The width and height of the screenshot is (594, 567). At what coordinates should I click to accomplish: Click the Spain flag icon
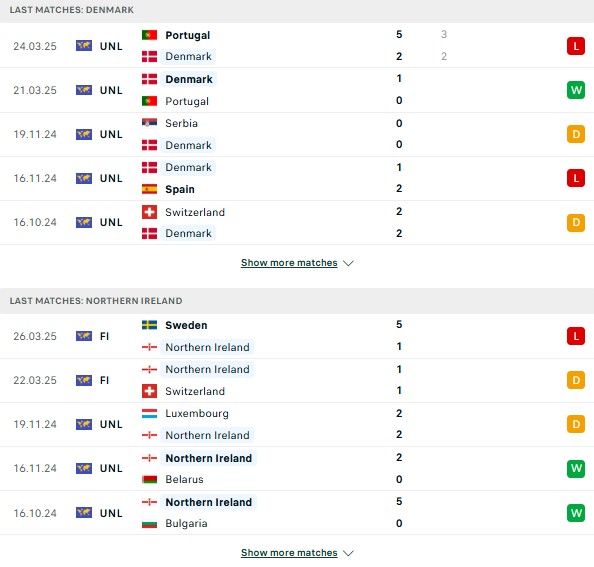tap(149, 189)
